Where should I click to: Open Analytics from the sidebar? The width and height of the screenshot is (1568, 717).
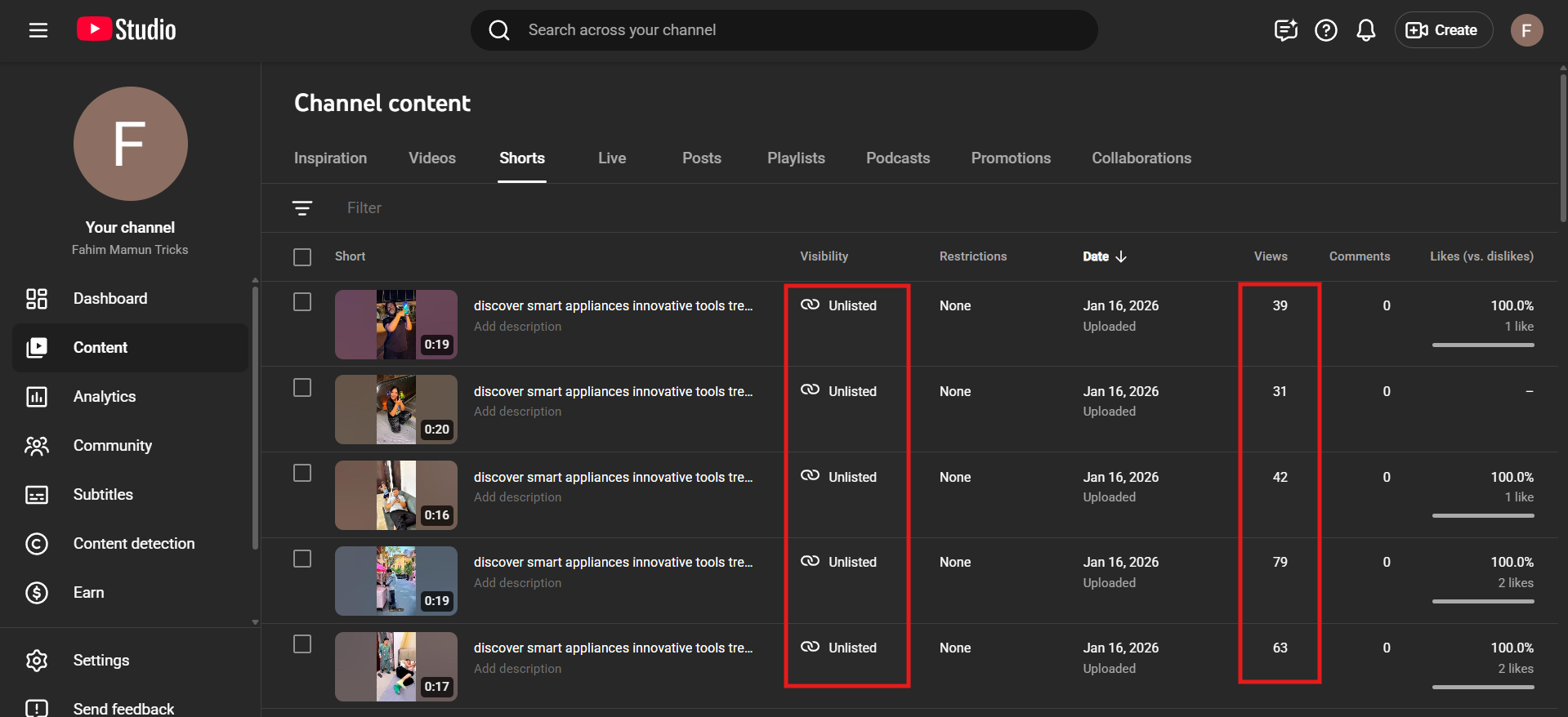pos(105,397)
